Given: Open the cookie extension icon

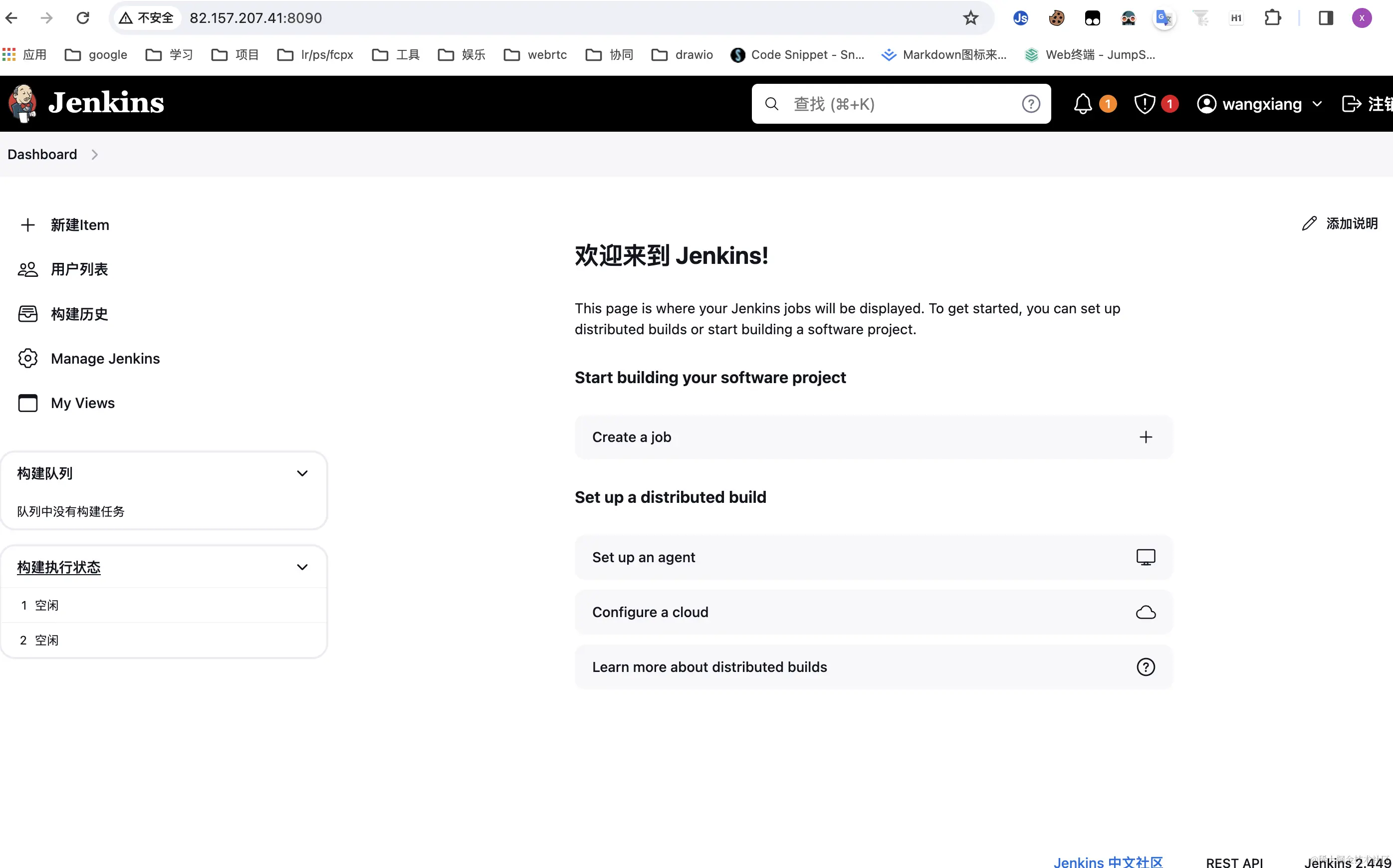Looking at the screenshot, I should click(x=1057, y=18).
